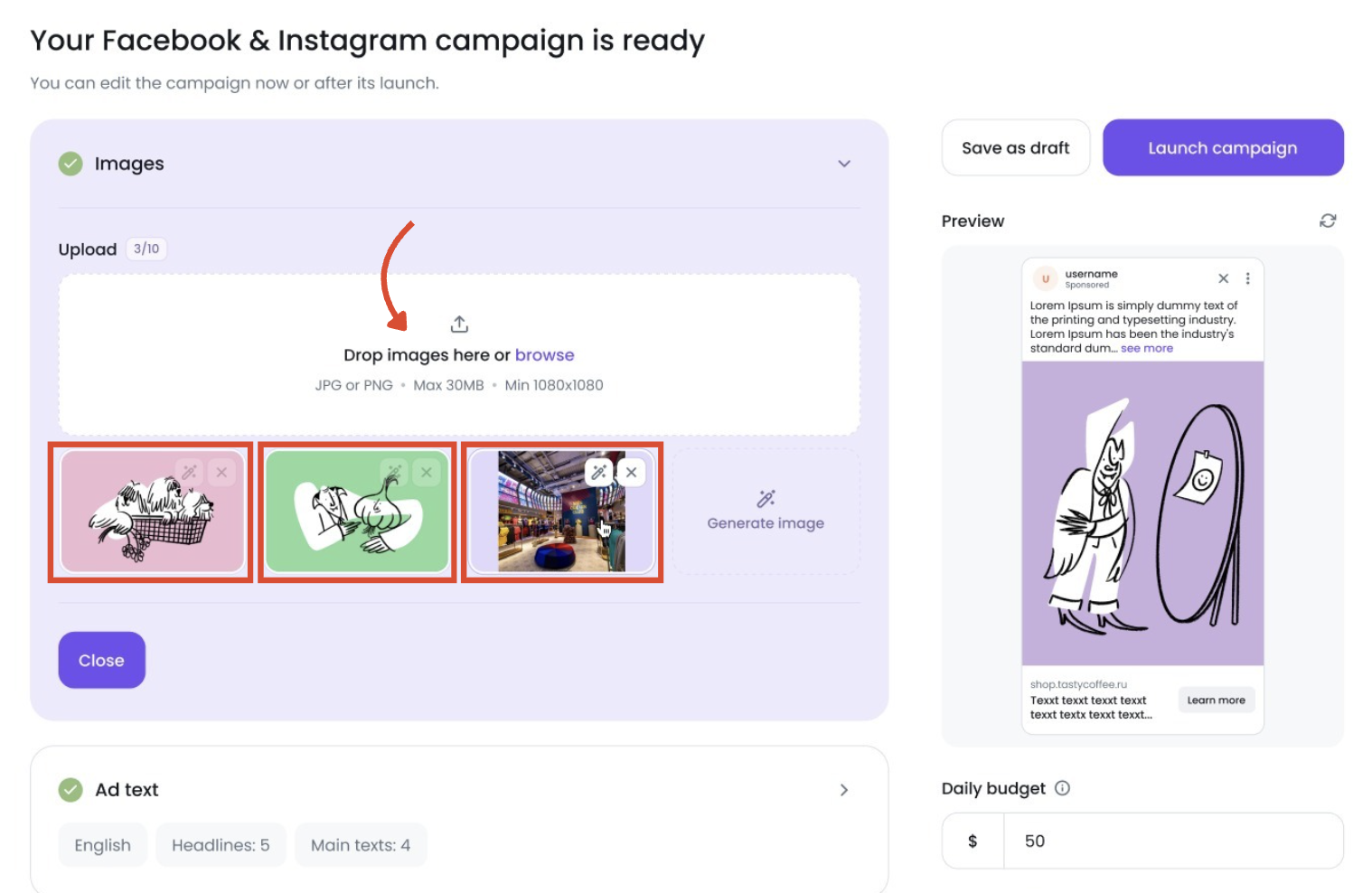Viewport: 1372px width, 893px height.
Task: Click the upload icon in the drop zone
Action: [x=459, y=323]
